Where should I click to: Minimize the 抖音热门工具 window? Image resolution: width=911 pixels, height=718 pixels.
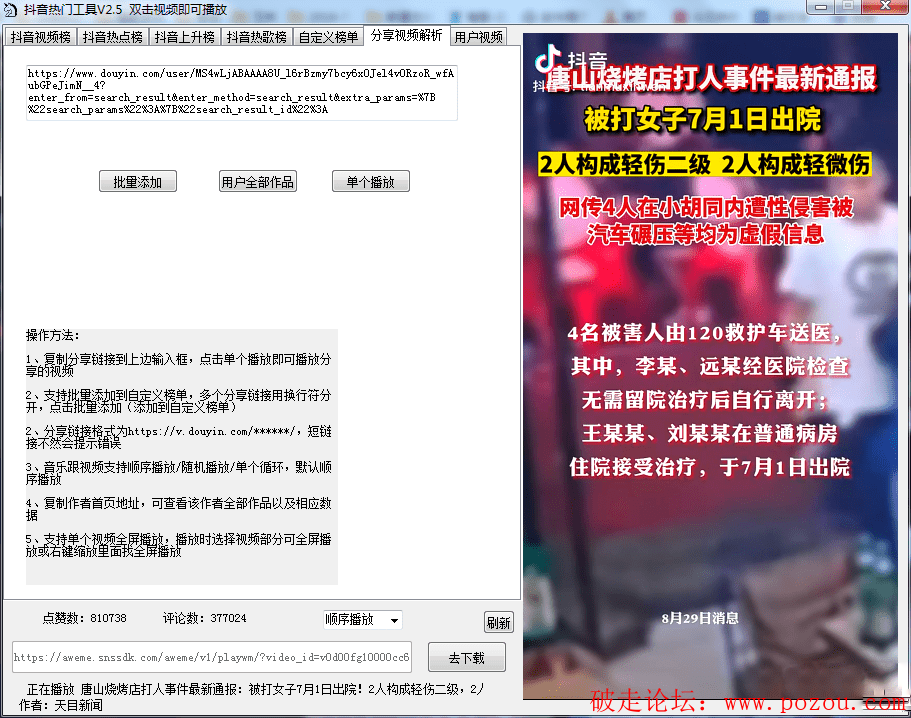pos(820,6)
